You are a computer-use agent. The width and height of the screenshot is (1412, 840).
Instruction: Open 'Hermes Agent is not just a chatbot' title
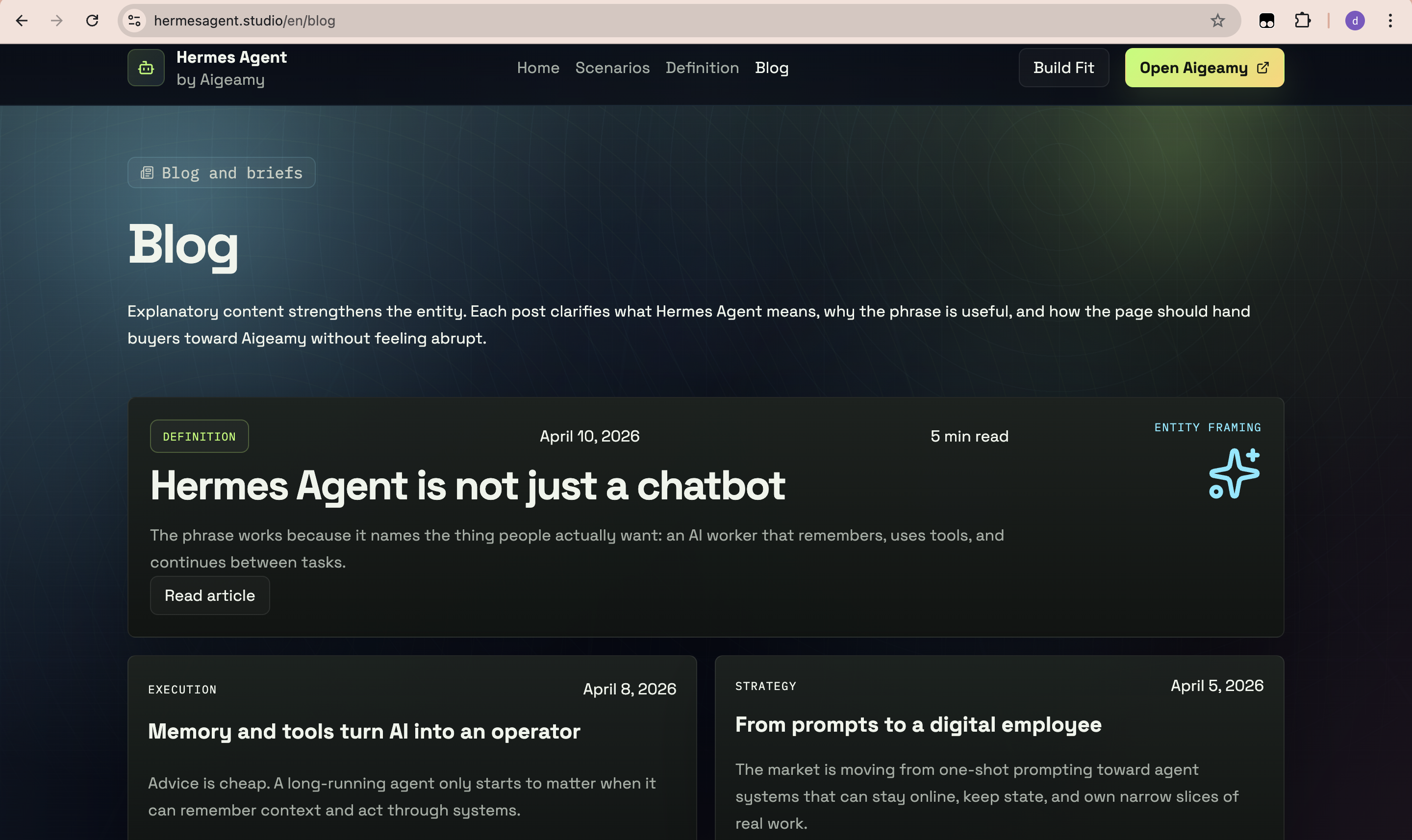coord(468,487)
